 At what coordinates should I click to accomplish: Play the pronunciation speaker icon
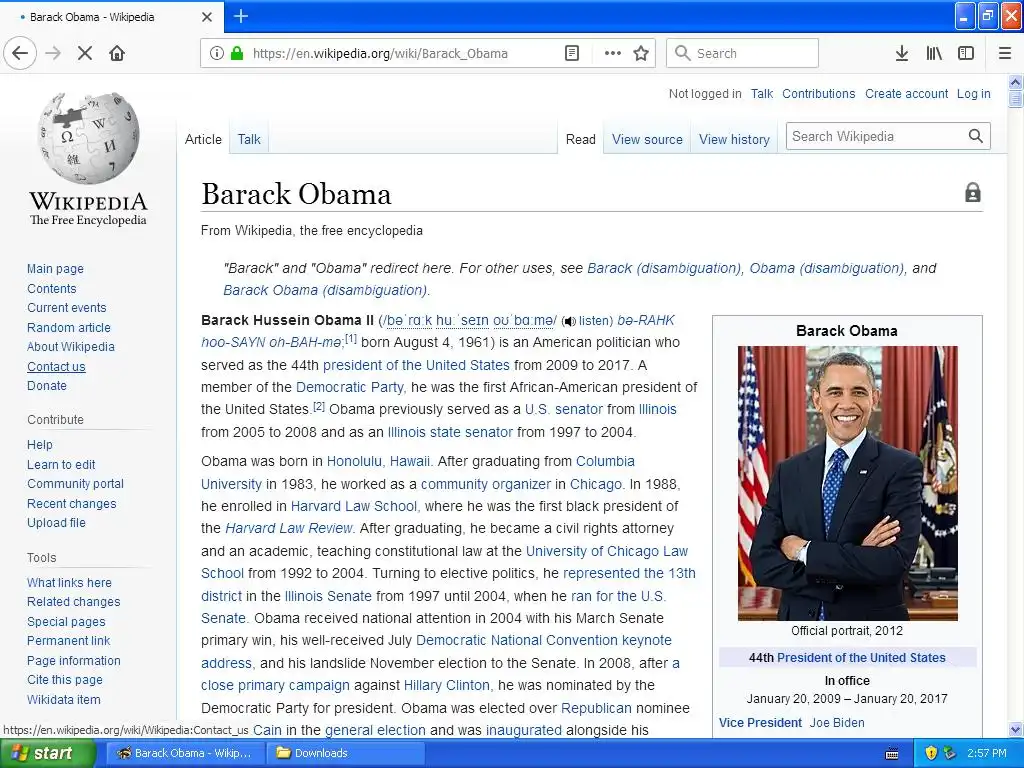(569, 321)
